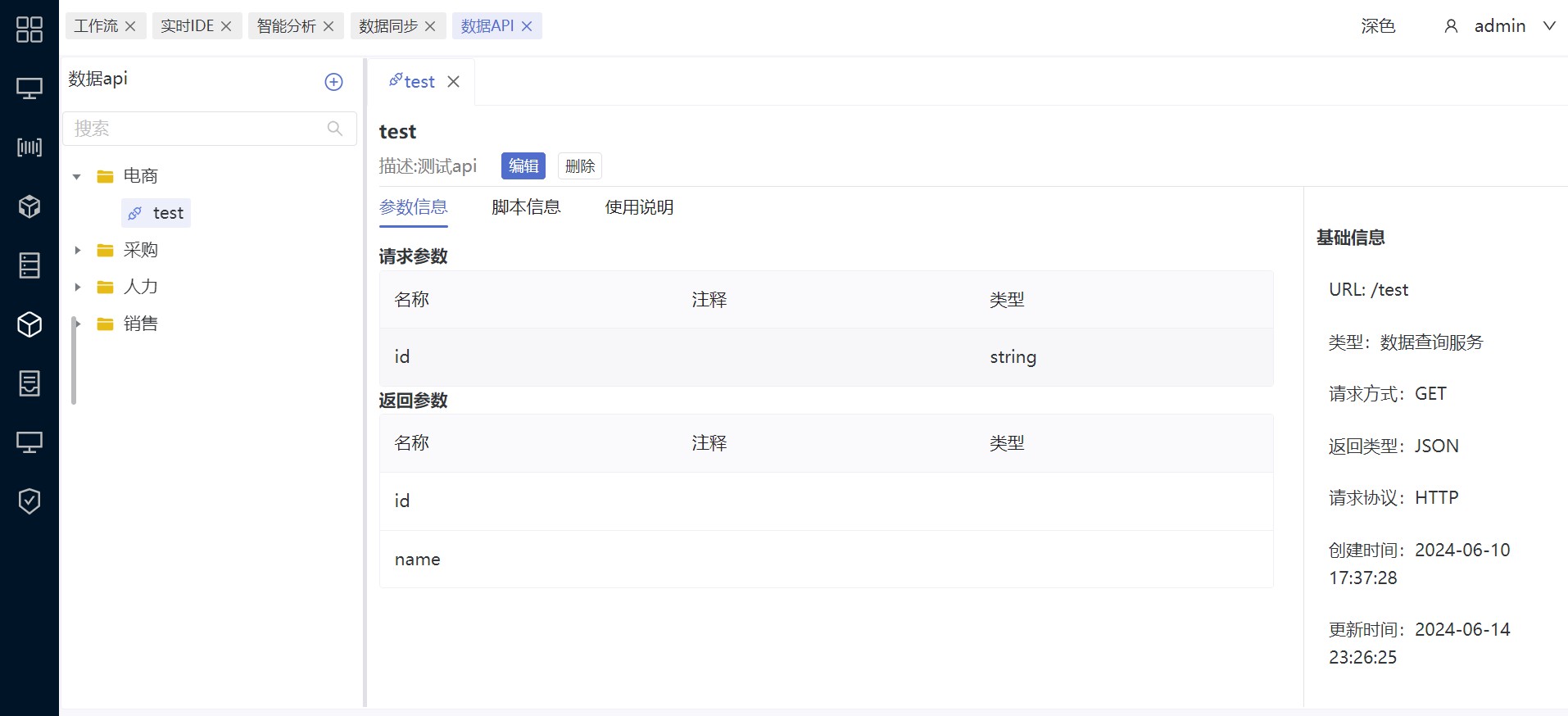
Task: Click the 类型: 数据查询服务 text
Action: click(x=1406, y=342)
